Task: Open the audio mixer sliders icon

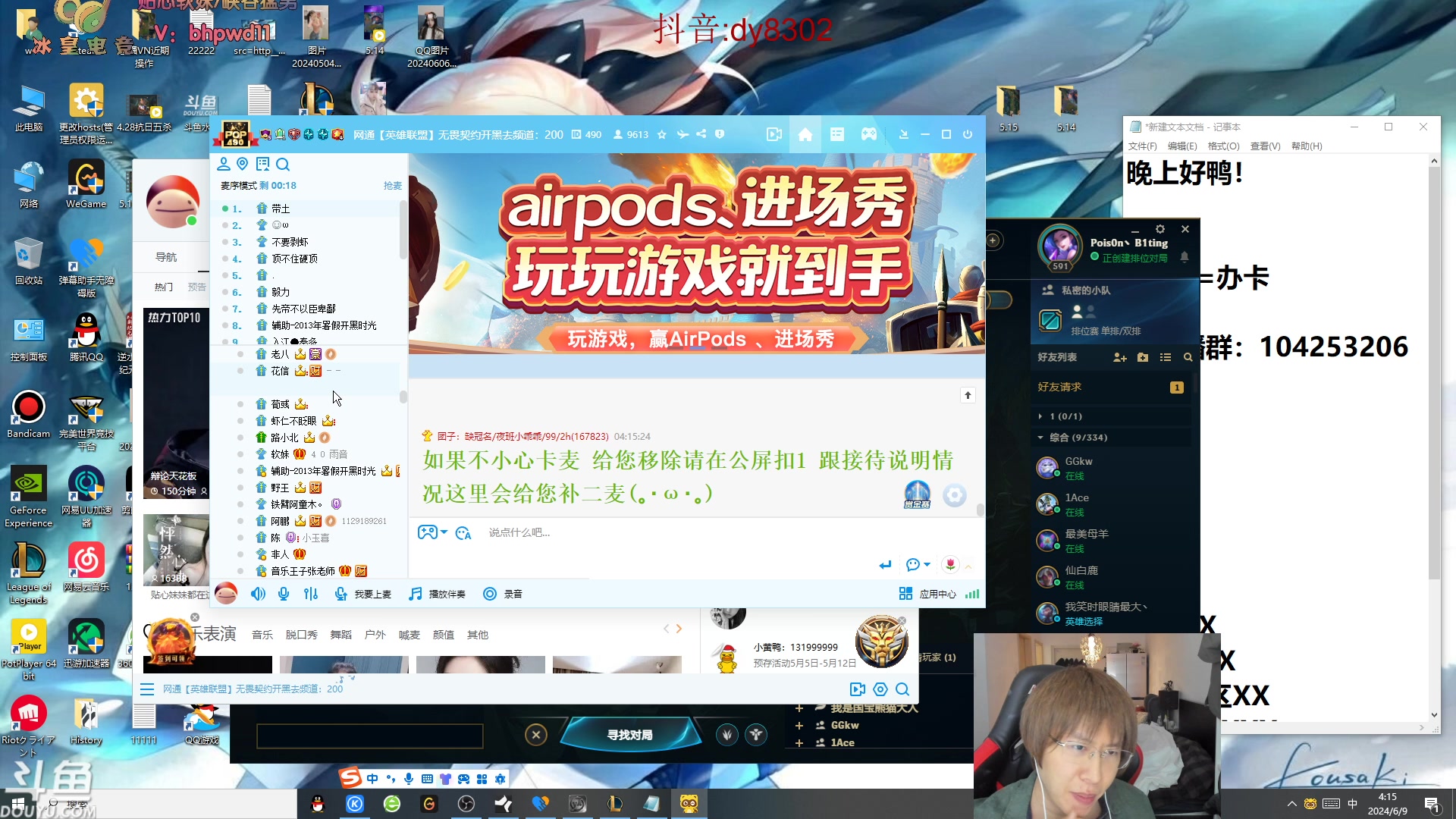Action: (311, 594)
